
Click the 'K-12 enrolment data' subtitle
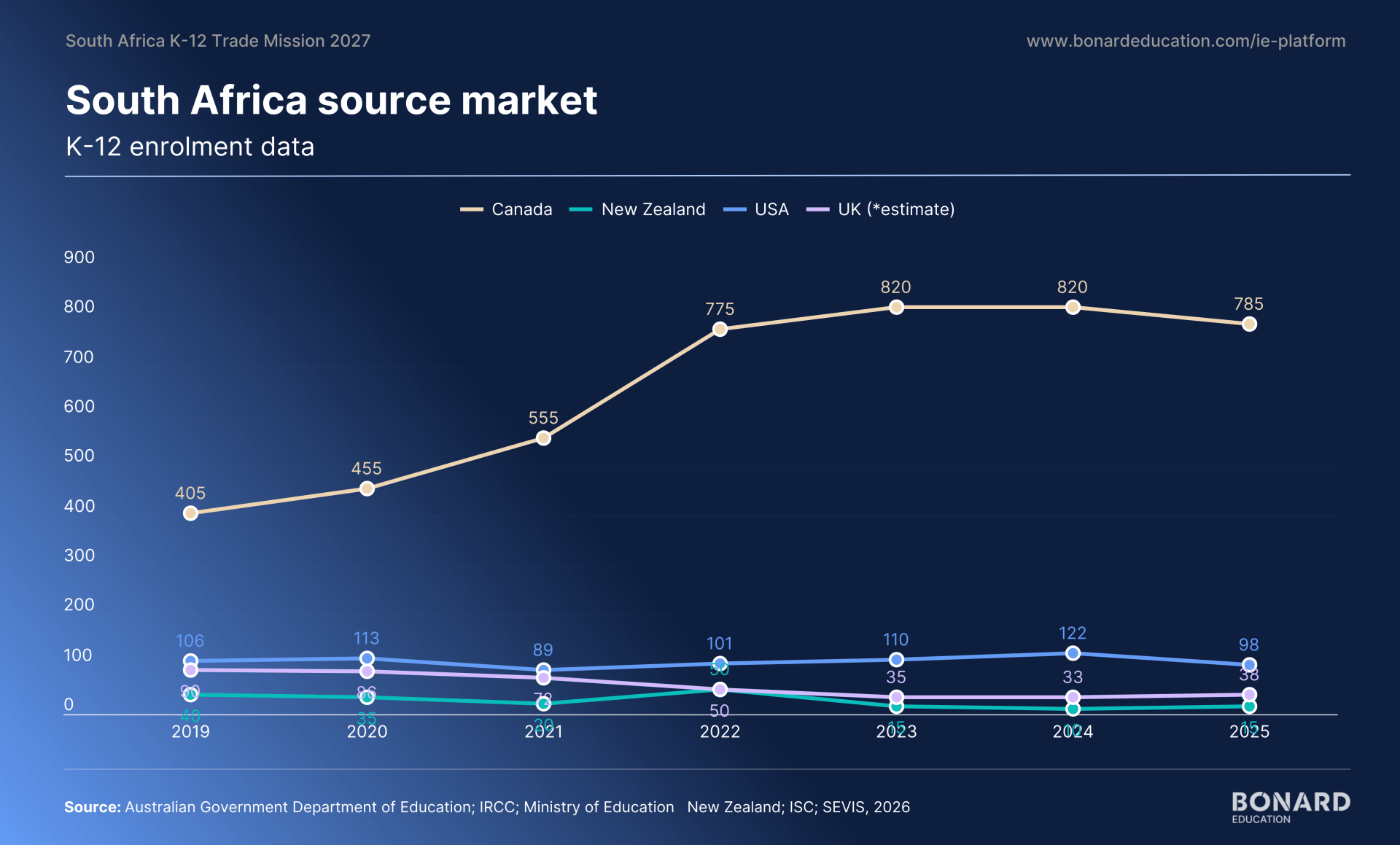tap(190, 147)
